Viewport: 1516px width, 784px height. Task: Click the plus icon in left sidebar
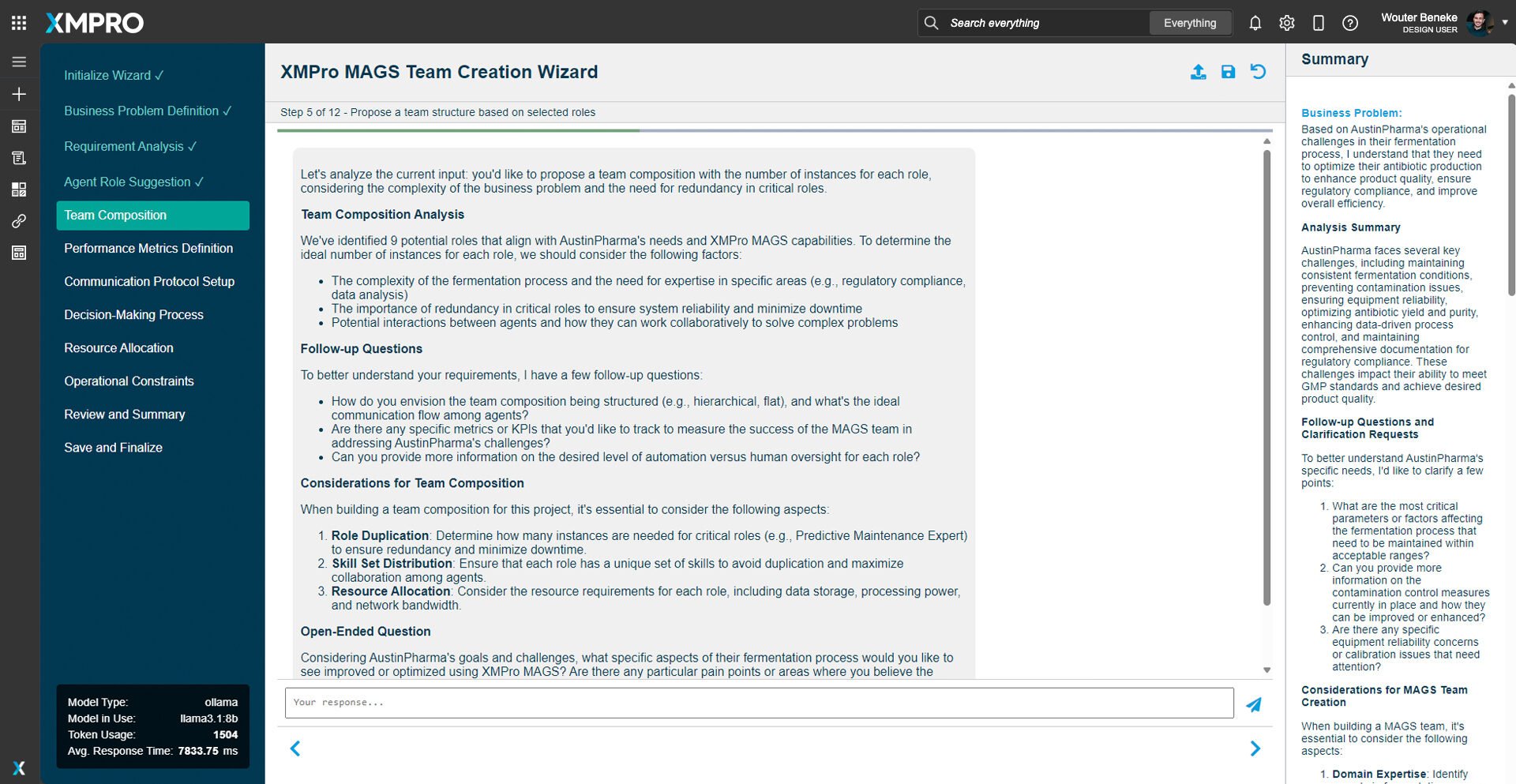19,94
